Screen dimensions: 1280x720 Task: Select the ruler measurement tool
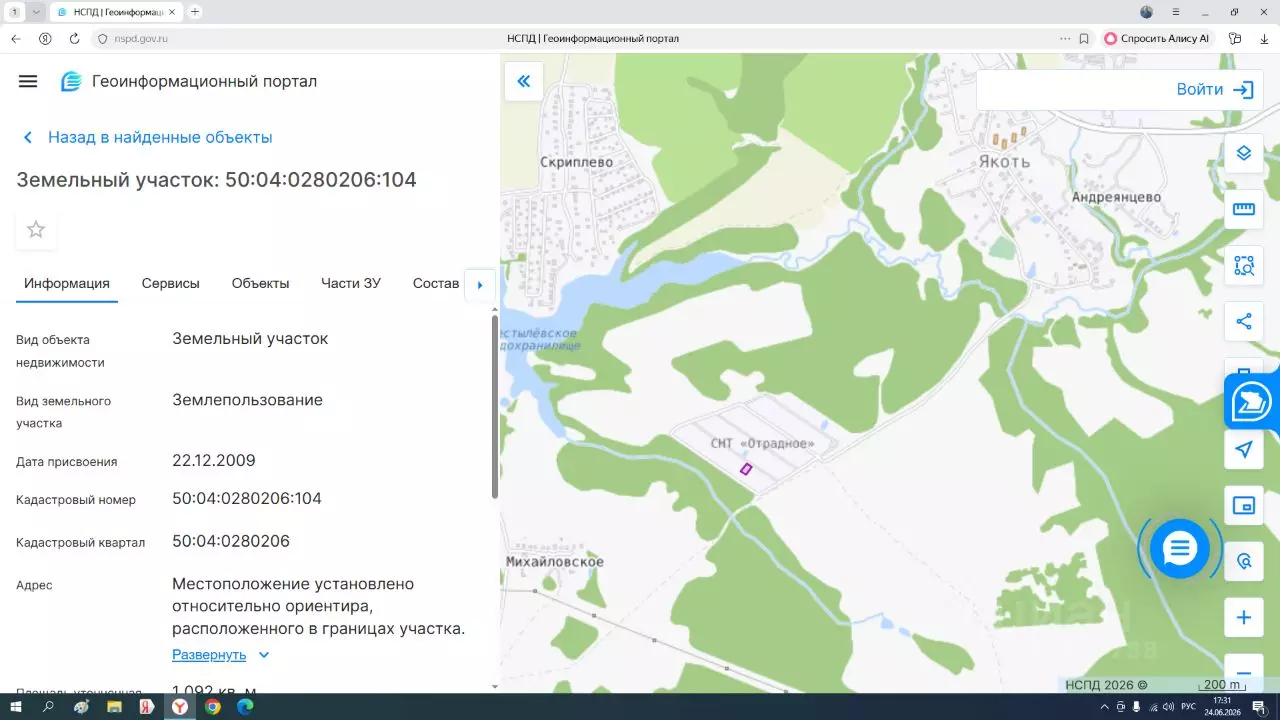click(x=1244, y=209)
